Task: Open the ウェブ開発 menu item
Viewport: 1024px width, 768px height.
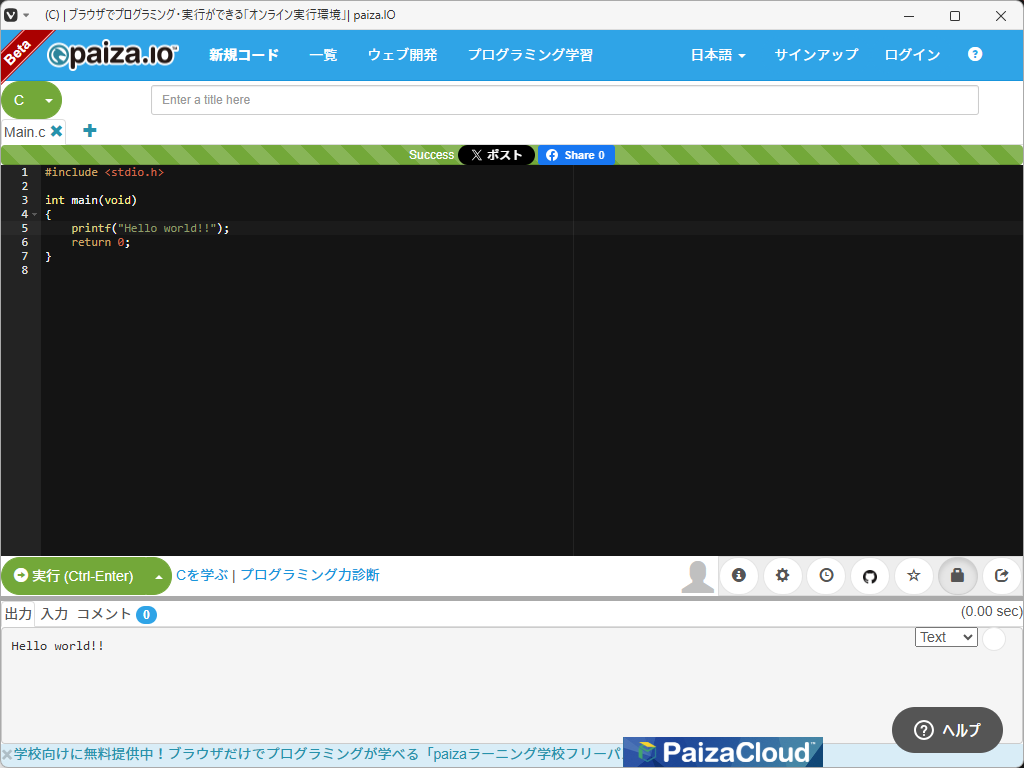Action: click(x=402, y=55)
